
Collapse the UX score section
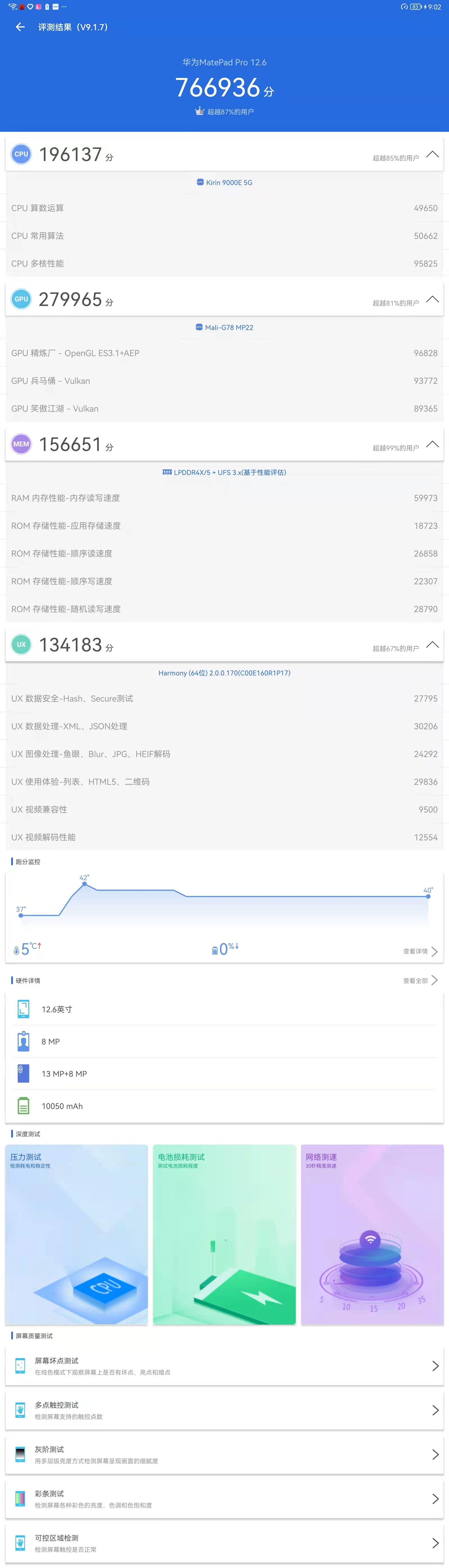click(x=432, y=644)
